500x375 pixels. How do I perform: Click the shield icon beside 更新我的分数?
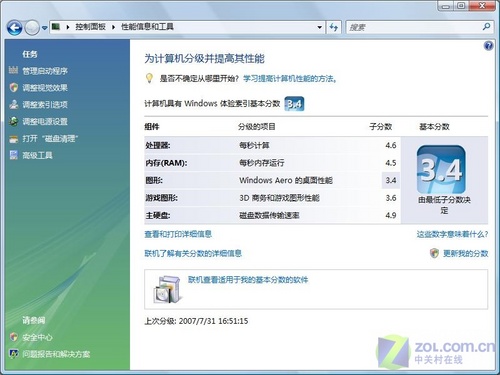[x=434, y=253]
